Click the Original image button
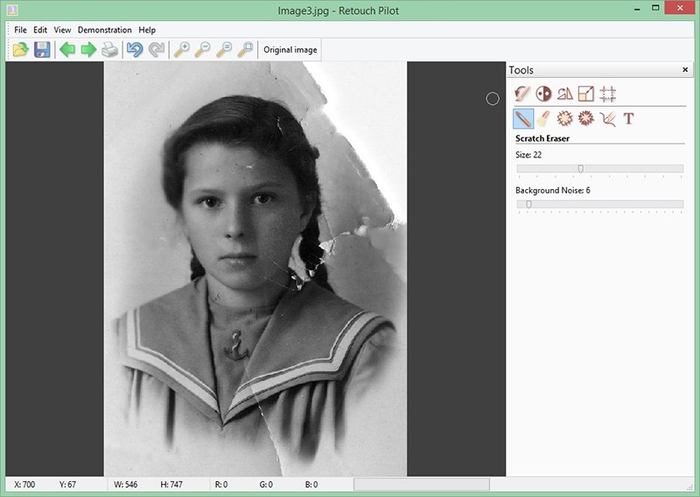 tap(290, 50)
